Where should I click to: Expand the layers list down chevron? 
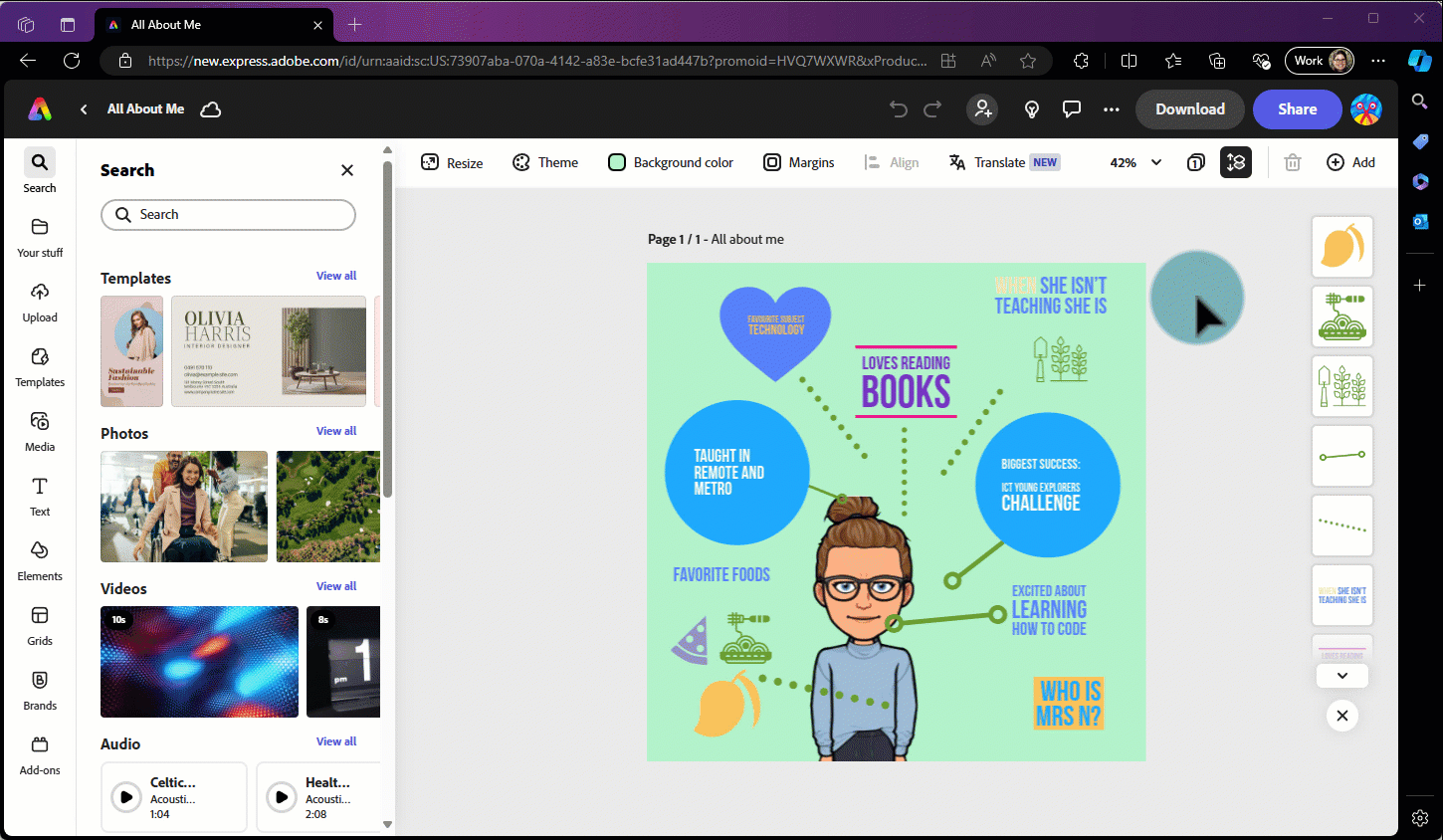(x=1342, y=676)
